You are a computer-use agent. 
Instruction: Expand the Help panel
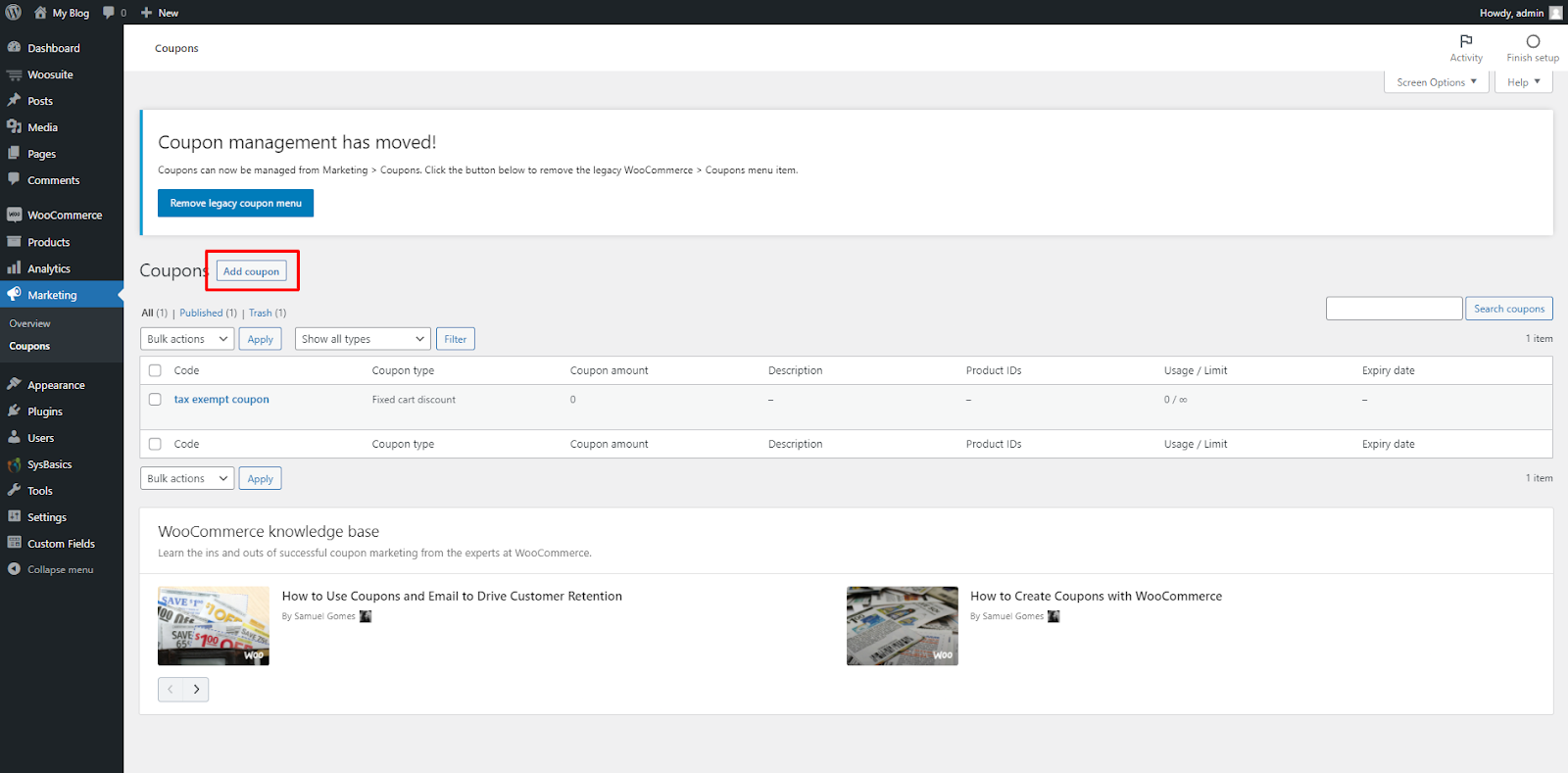pos(1524,82)
